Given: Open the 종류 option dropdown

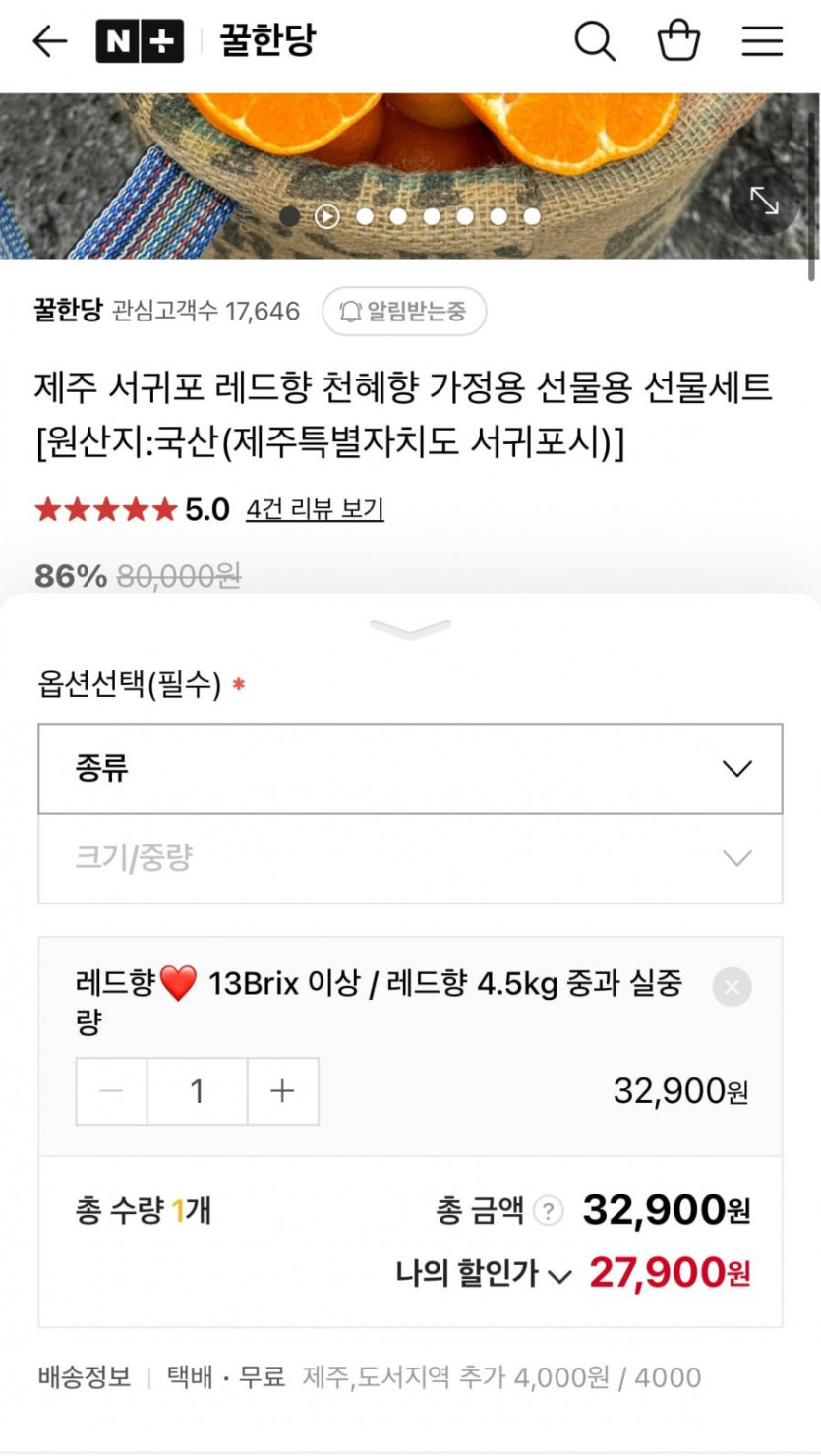Looking at the screenshot, I should pos(410,769).
